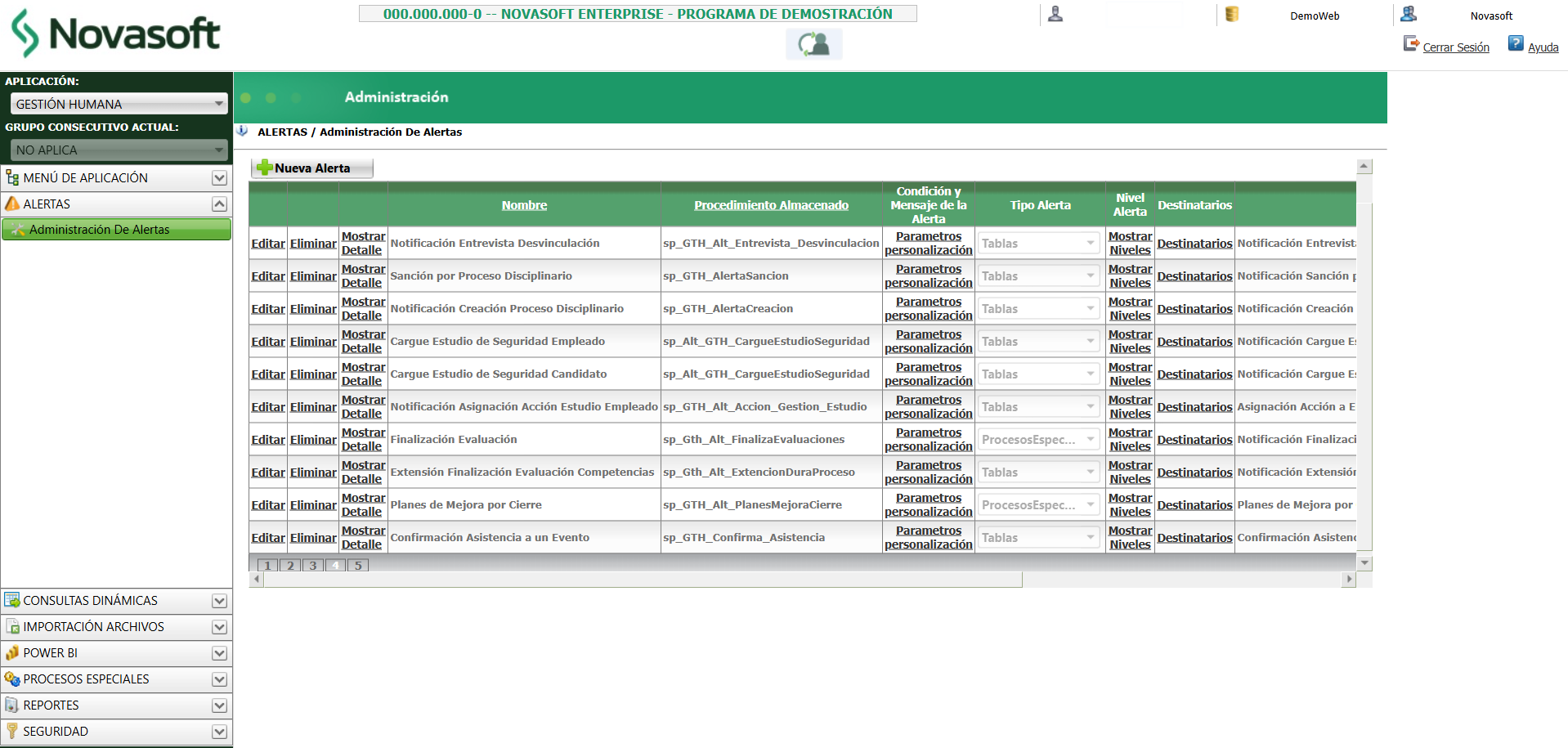
Task: Expand the Power BI section
Action: (219, 653)
